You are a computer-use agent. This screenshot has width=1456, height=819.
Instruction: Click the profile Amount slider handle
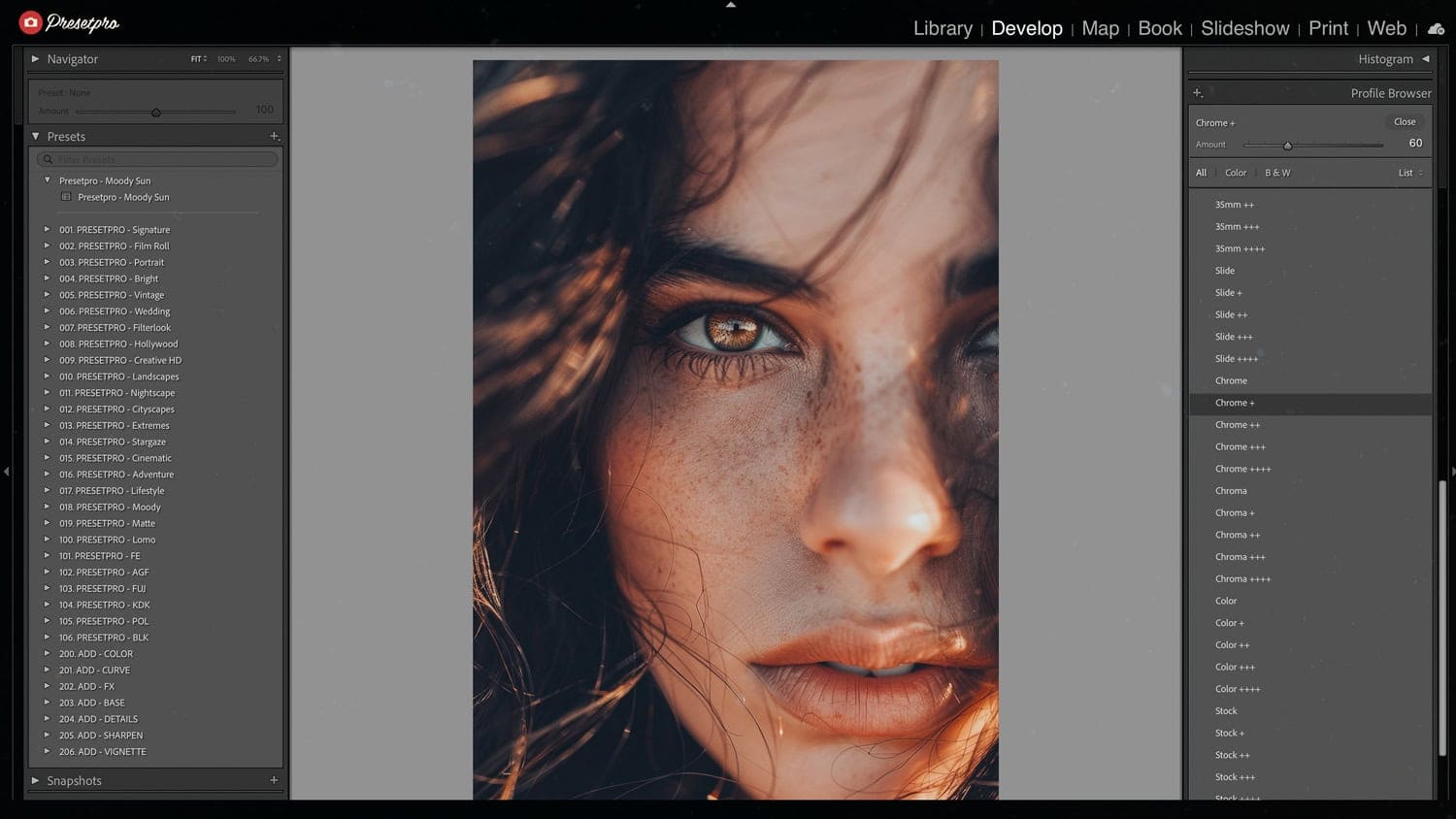pos(1287,146)
